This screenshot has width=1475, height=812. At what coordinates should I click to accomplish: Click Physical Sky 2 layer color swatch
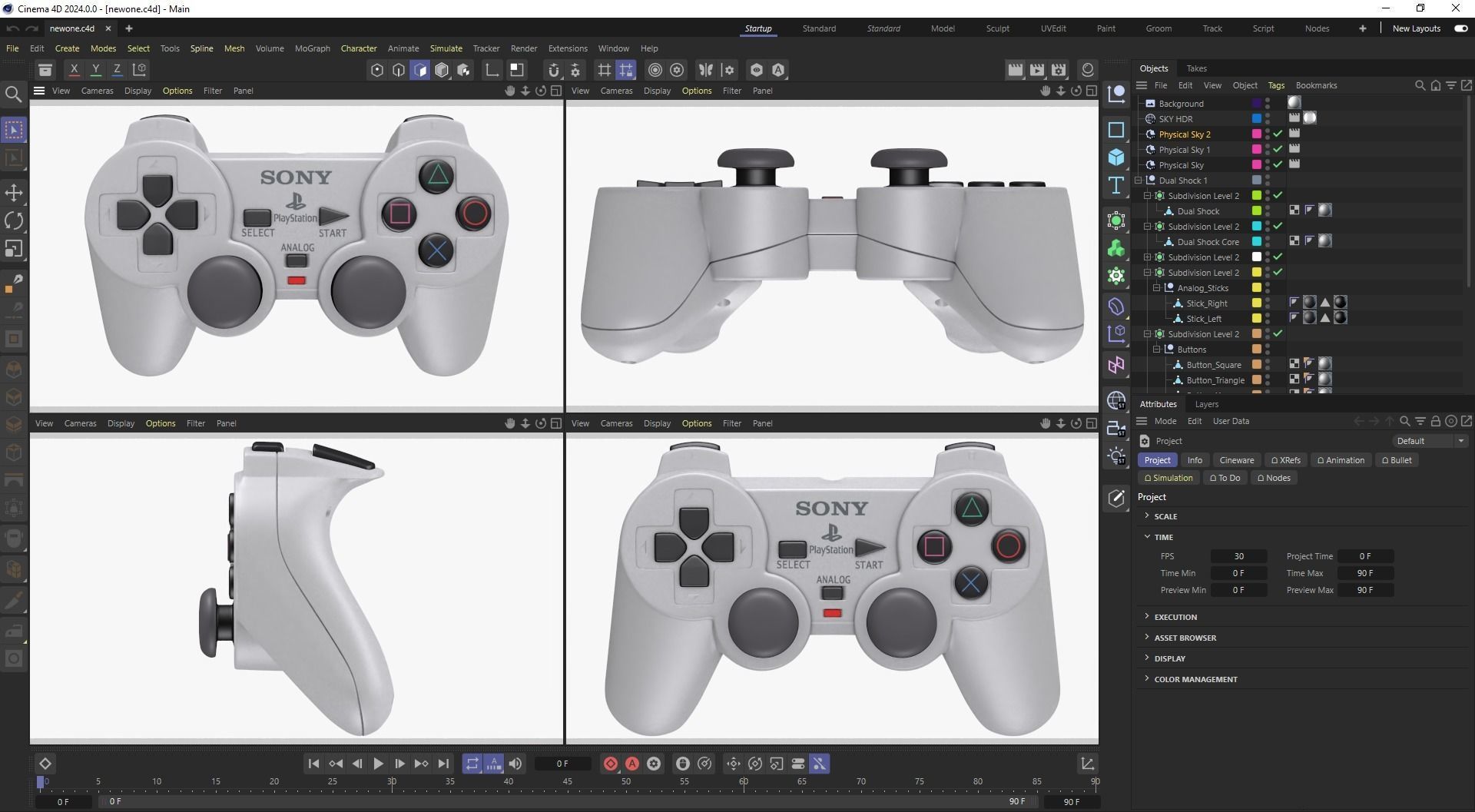pos(1257,134)
